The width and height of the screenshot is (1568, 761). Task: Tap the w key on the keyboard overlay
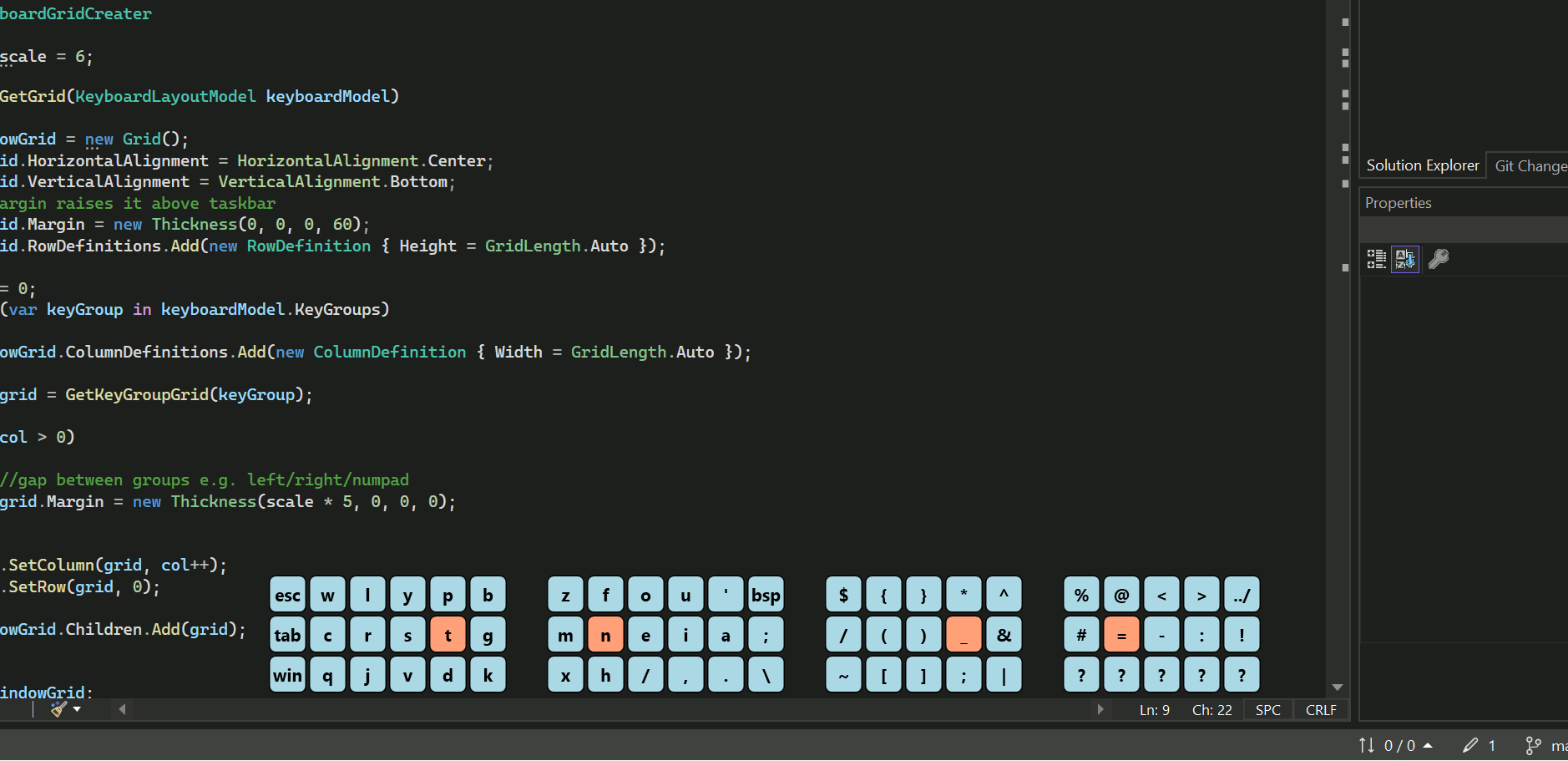pyautogui.click(x=327, y=595)
